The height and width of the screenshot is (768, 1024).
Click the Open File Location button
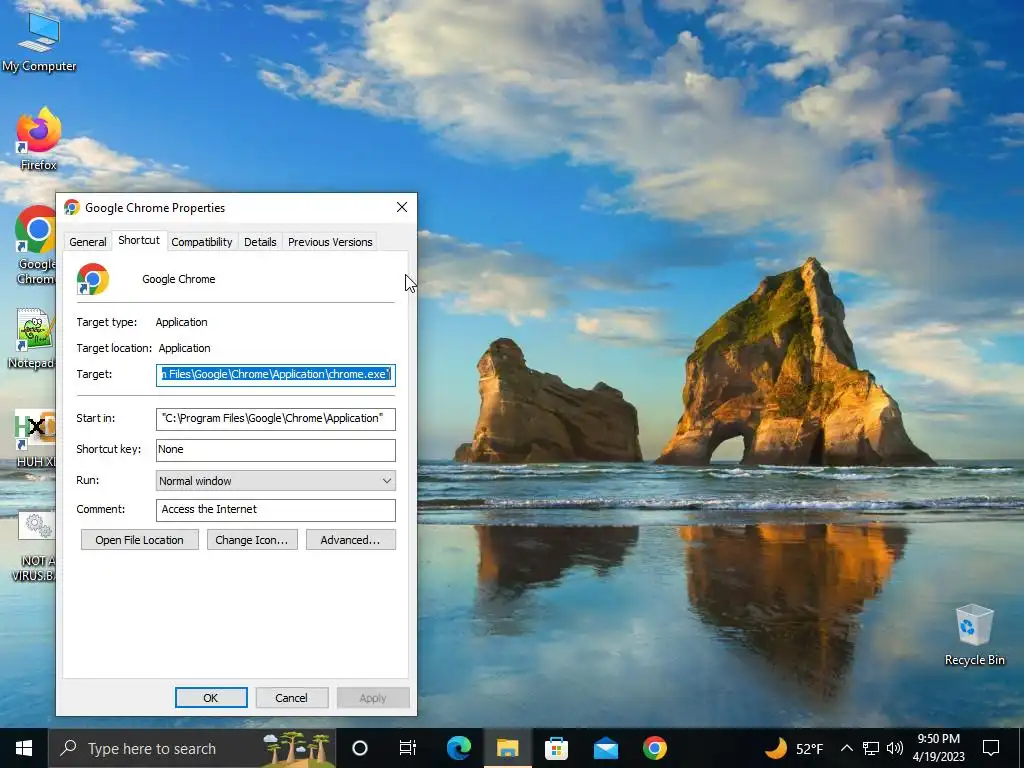click(x=140, y=540)
